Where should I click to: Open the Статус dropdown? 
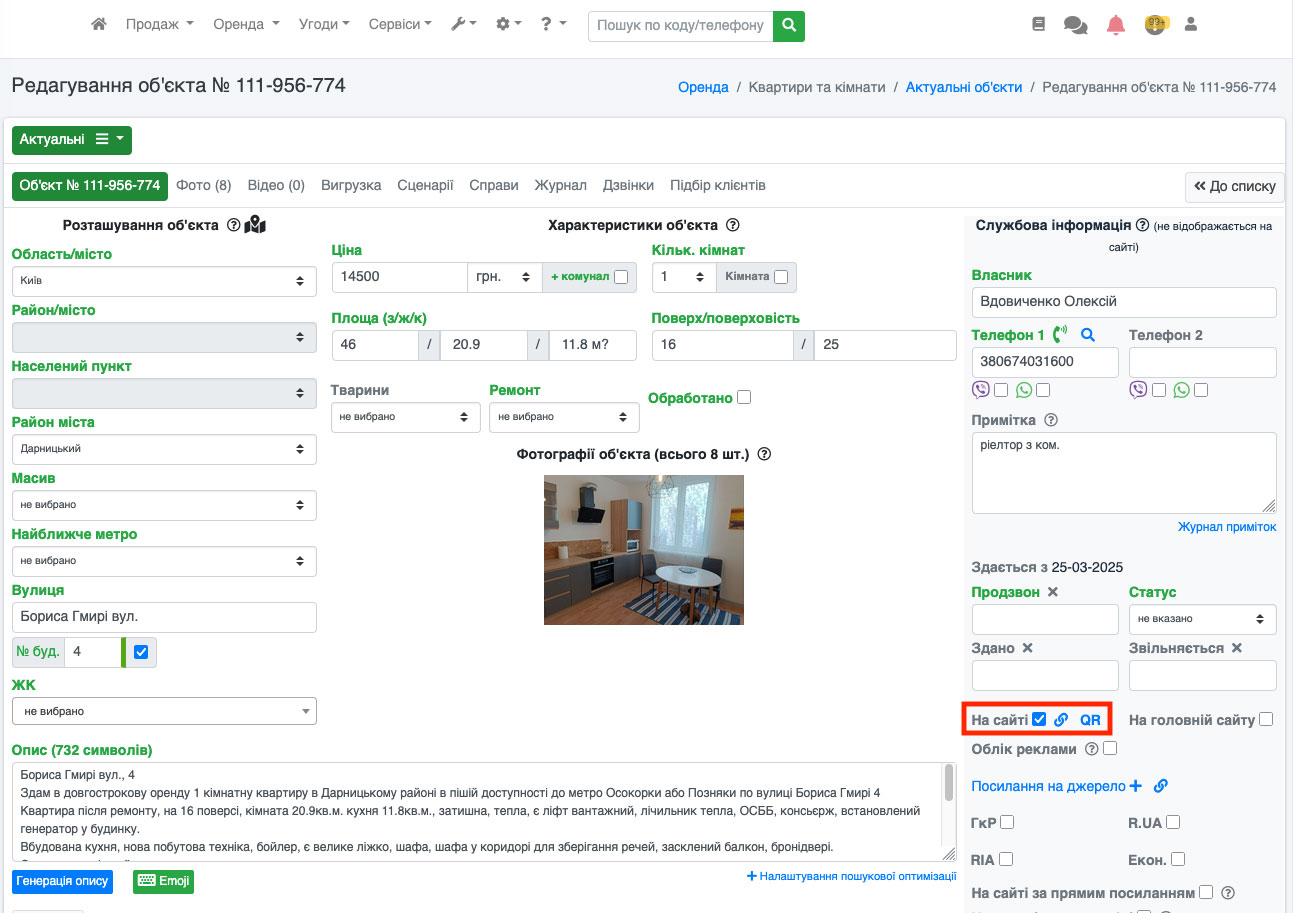(1202, 619)
